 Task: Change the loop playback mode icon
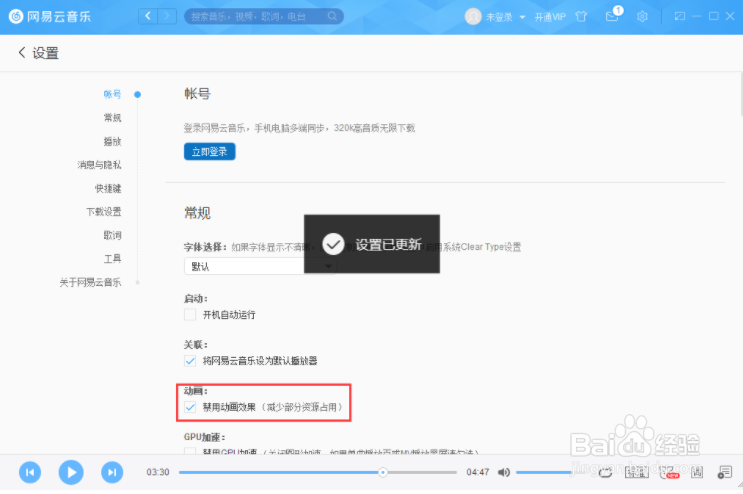(605, 472)
